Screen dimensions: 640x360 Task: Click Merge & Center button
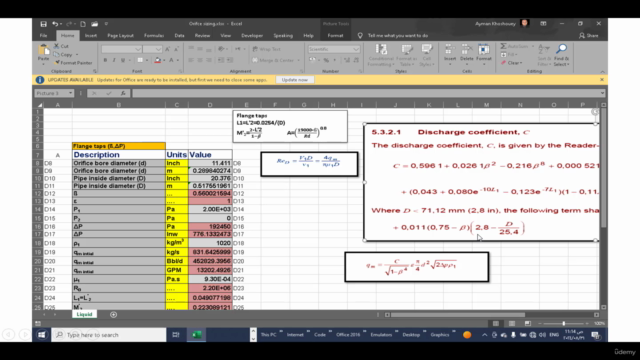pyautogui.click(x=273, y=60)
